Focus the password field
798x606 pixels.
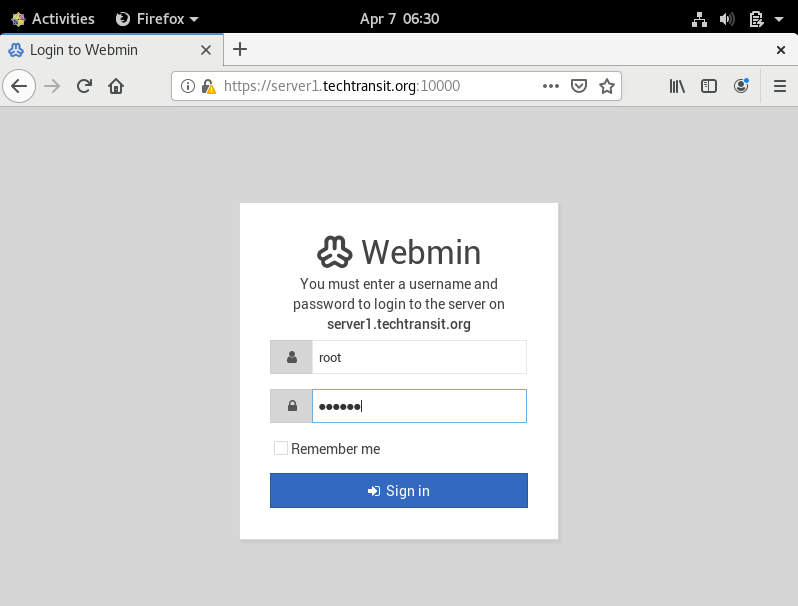419,406
